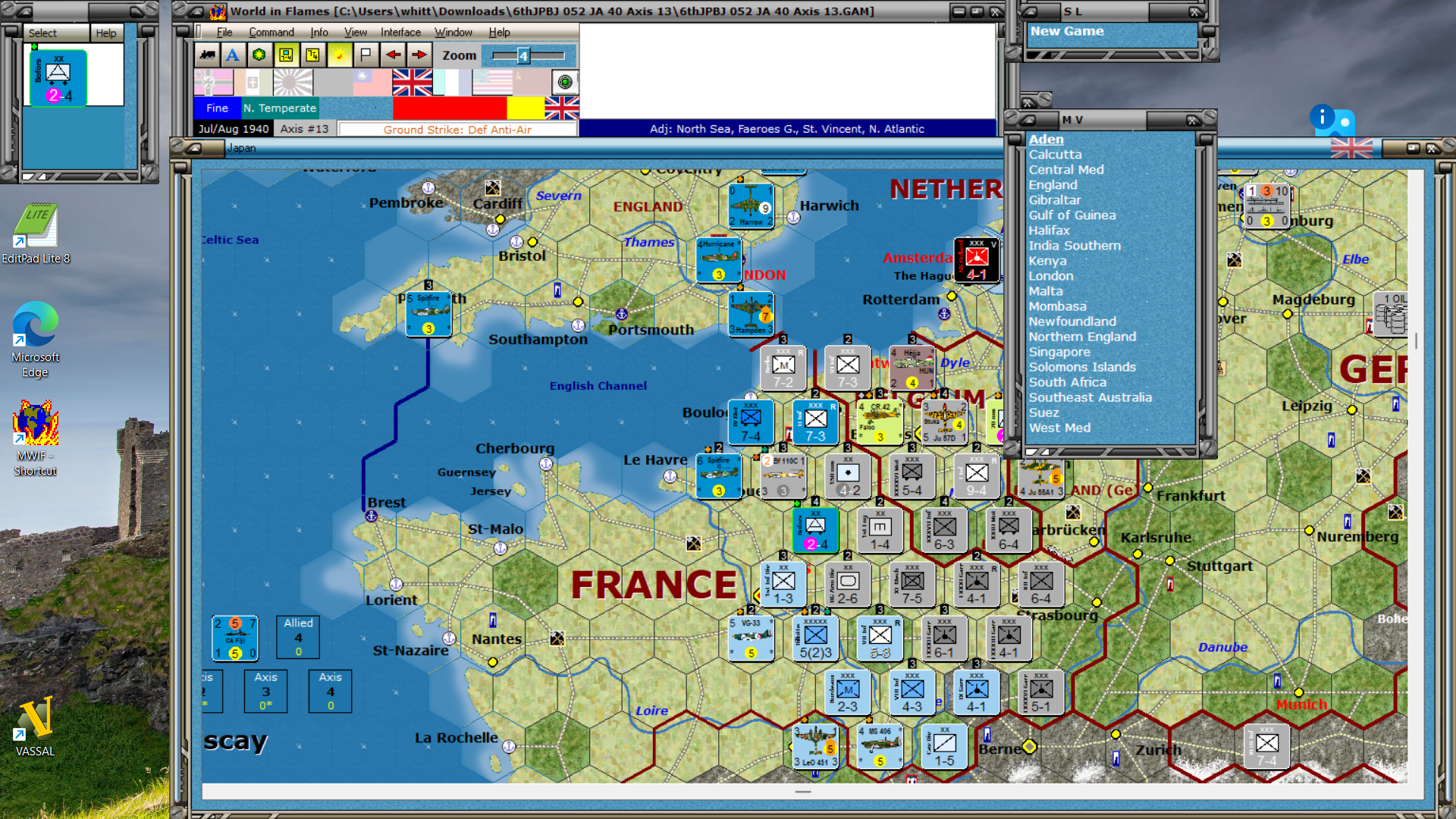Choose Gibraltar in the M V list
The image size is (1456, 819).
point(1055,200)
